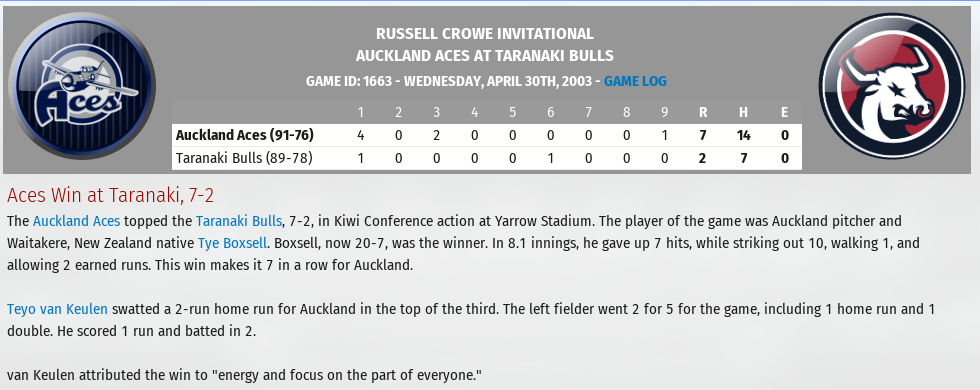
Task: Click Auckland's total runs value 7
Action: point(702,135)
